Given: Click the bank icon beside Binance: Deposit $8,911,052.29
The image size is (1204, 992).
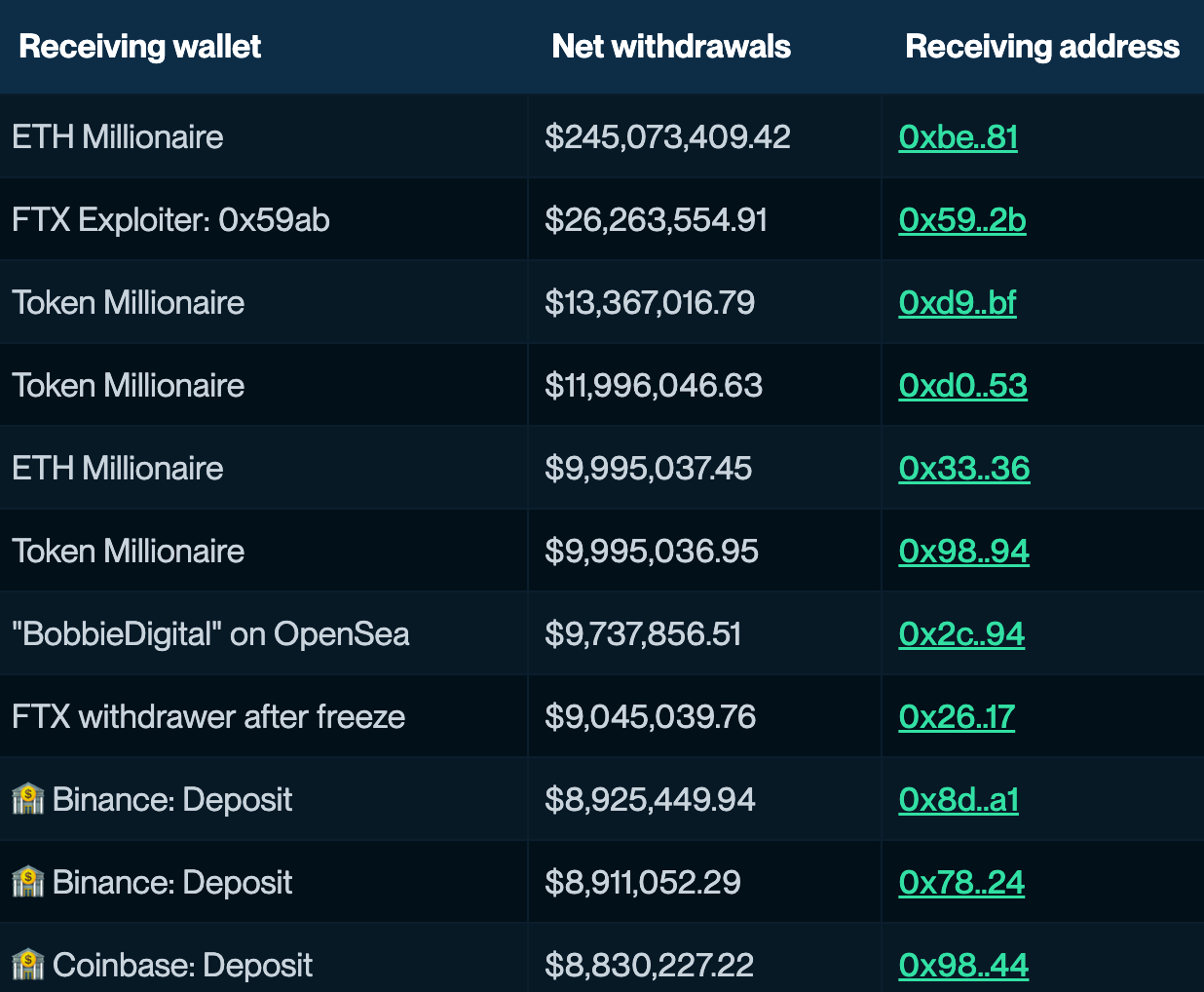Looking at the screenshot, I should click(28, 882).
